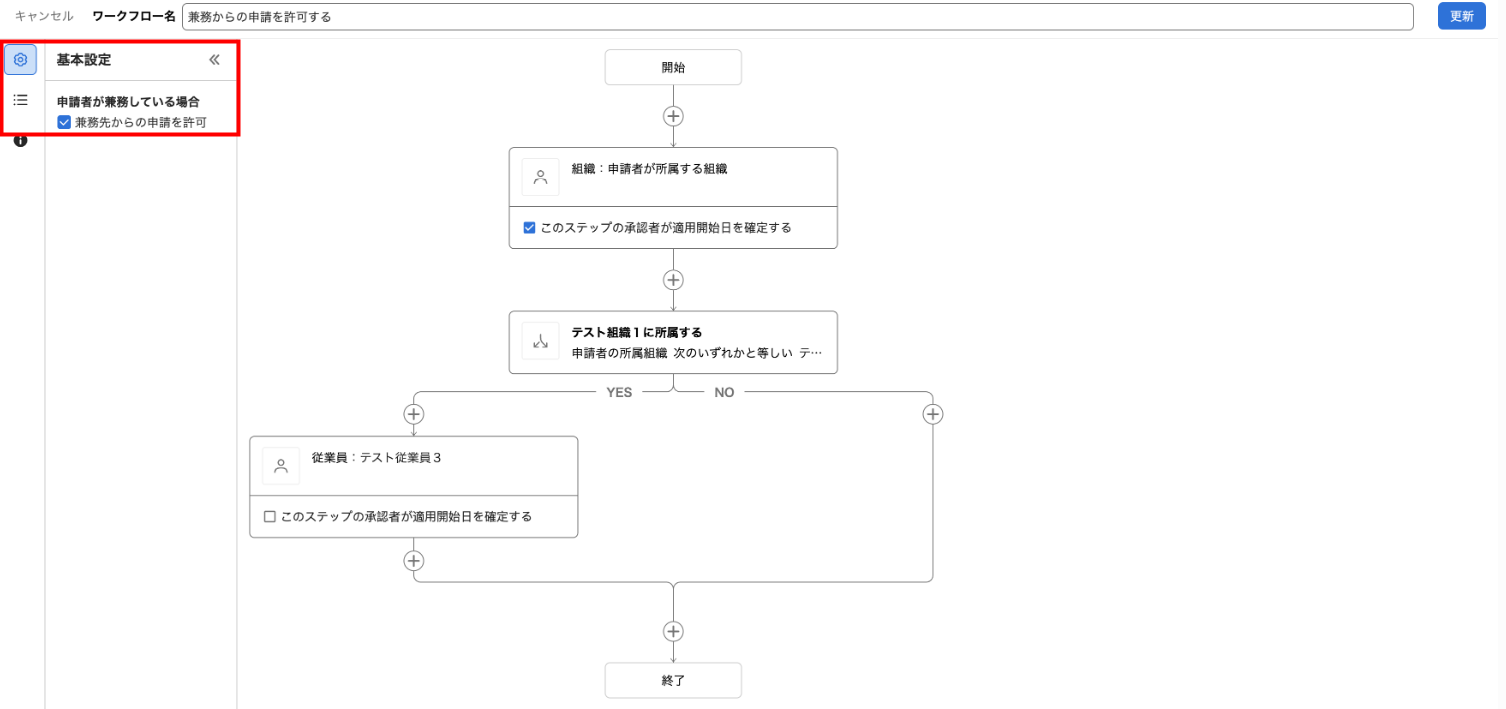This screenshot has height=709, width=1506.
Task: Uncheck 兼務先からの申請を許可 checkbox
Action: click(x=64, y=122)
